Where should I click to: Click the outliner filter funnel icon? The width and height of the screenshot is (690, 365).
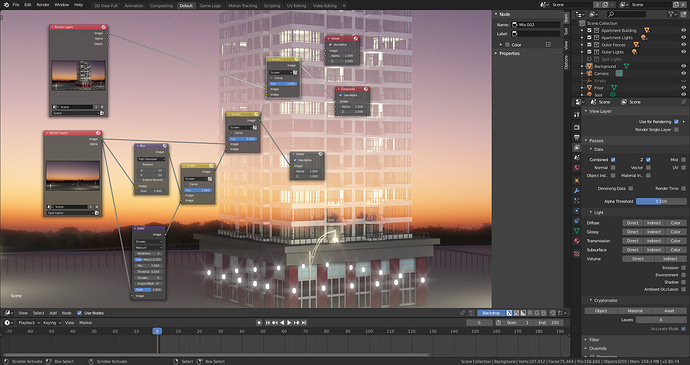click(672, 15)
